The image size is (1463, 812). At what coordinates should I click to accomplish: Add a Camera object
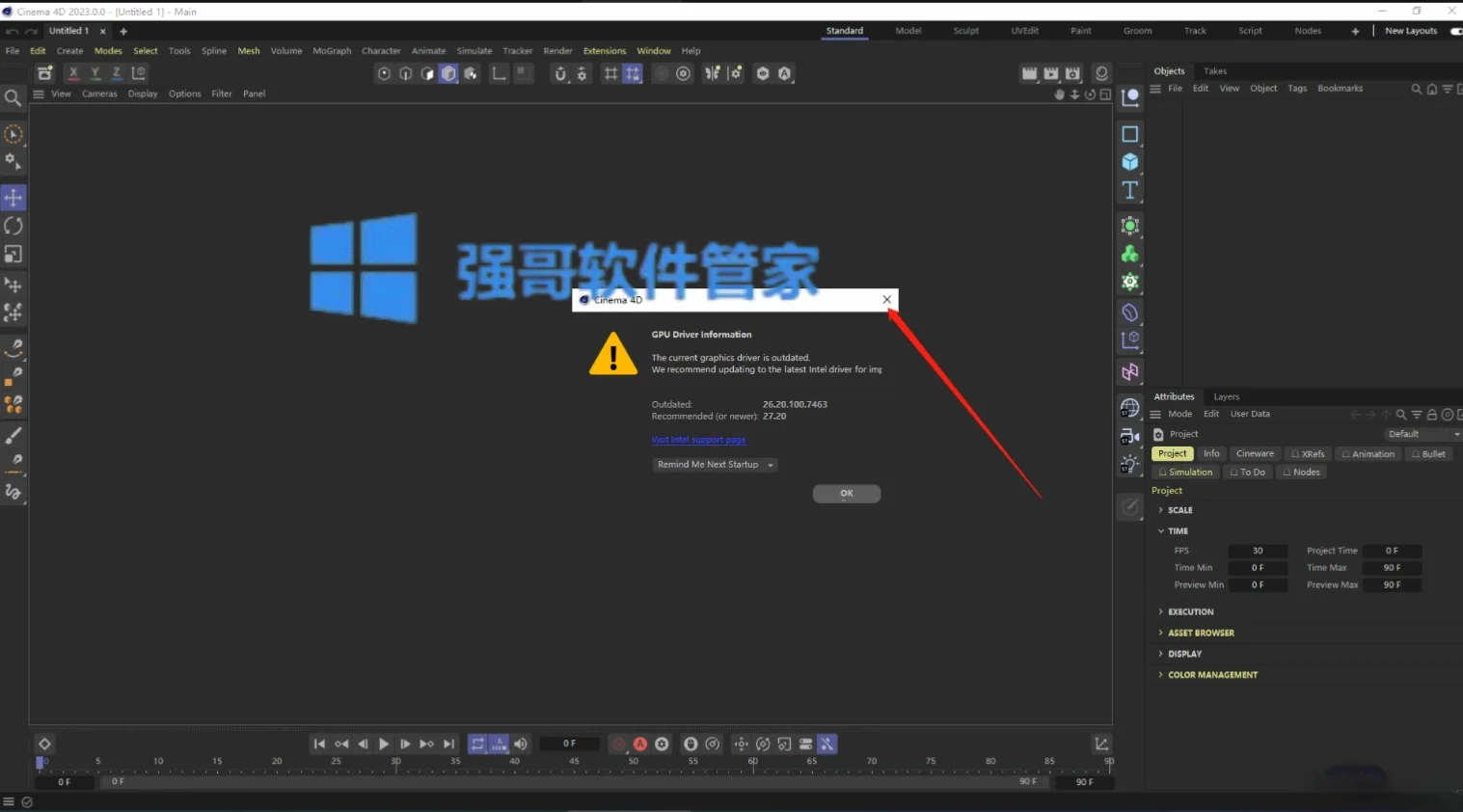[x=1130, y=436]
